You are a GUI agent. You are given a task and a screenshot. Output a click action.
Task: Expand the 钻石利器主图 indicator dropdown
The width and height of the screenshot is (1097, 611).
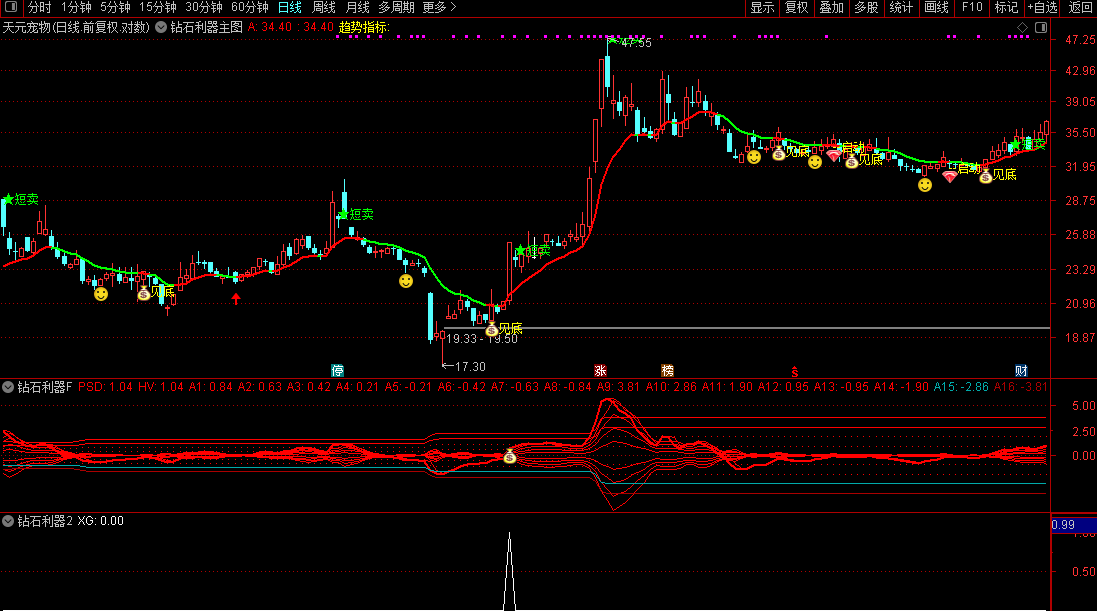pos(161,27)
